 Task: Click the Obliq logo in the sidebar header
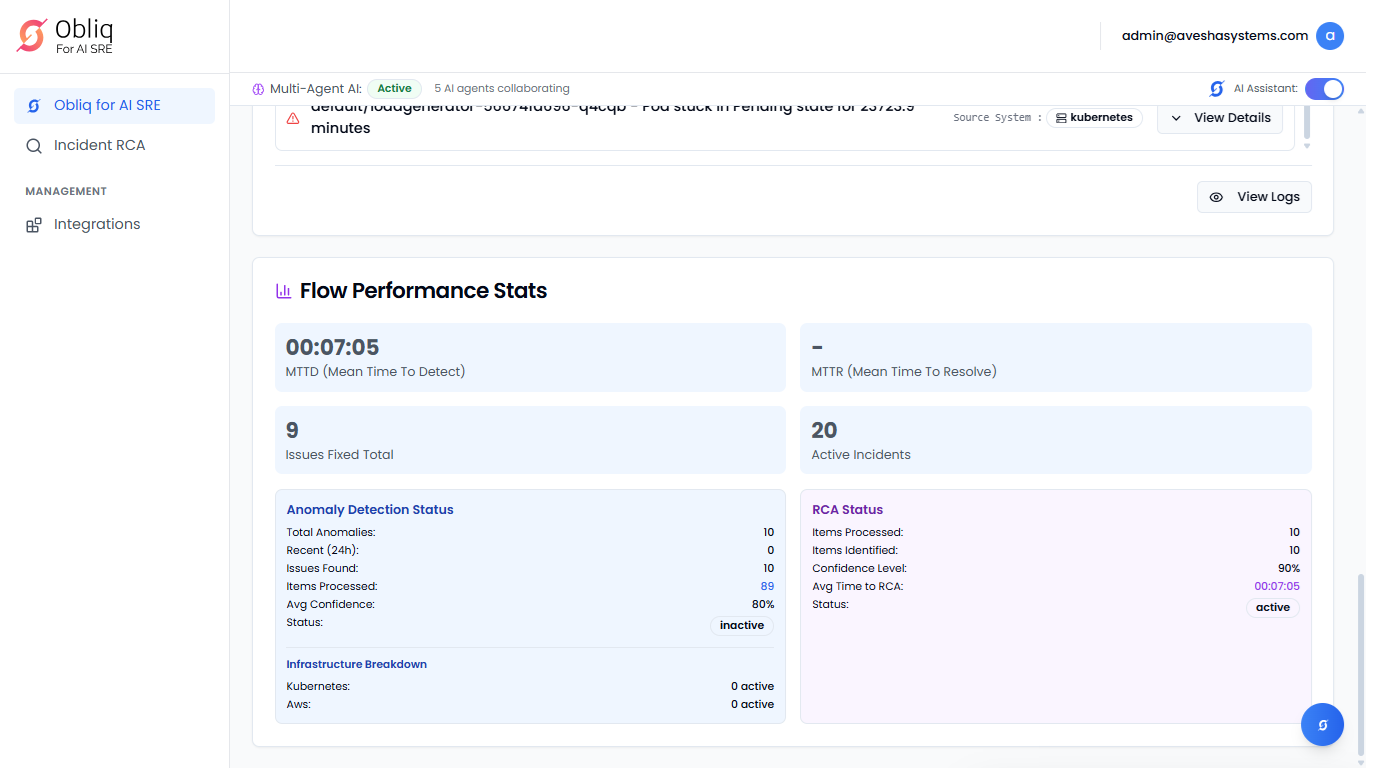click(32, 35)
